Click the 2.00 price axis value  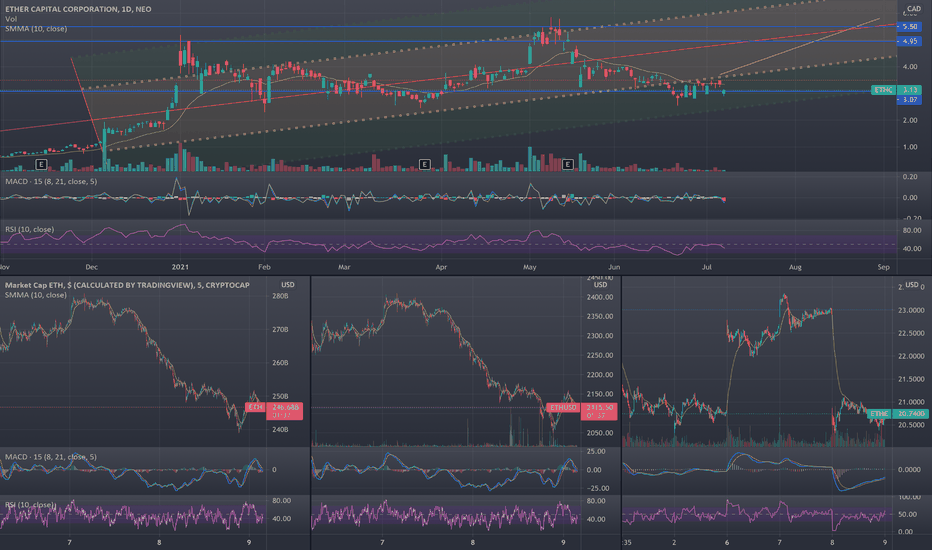[x=909, y=120]
